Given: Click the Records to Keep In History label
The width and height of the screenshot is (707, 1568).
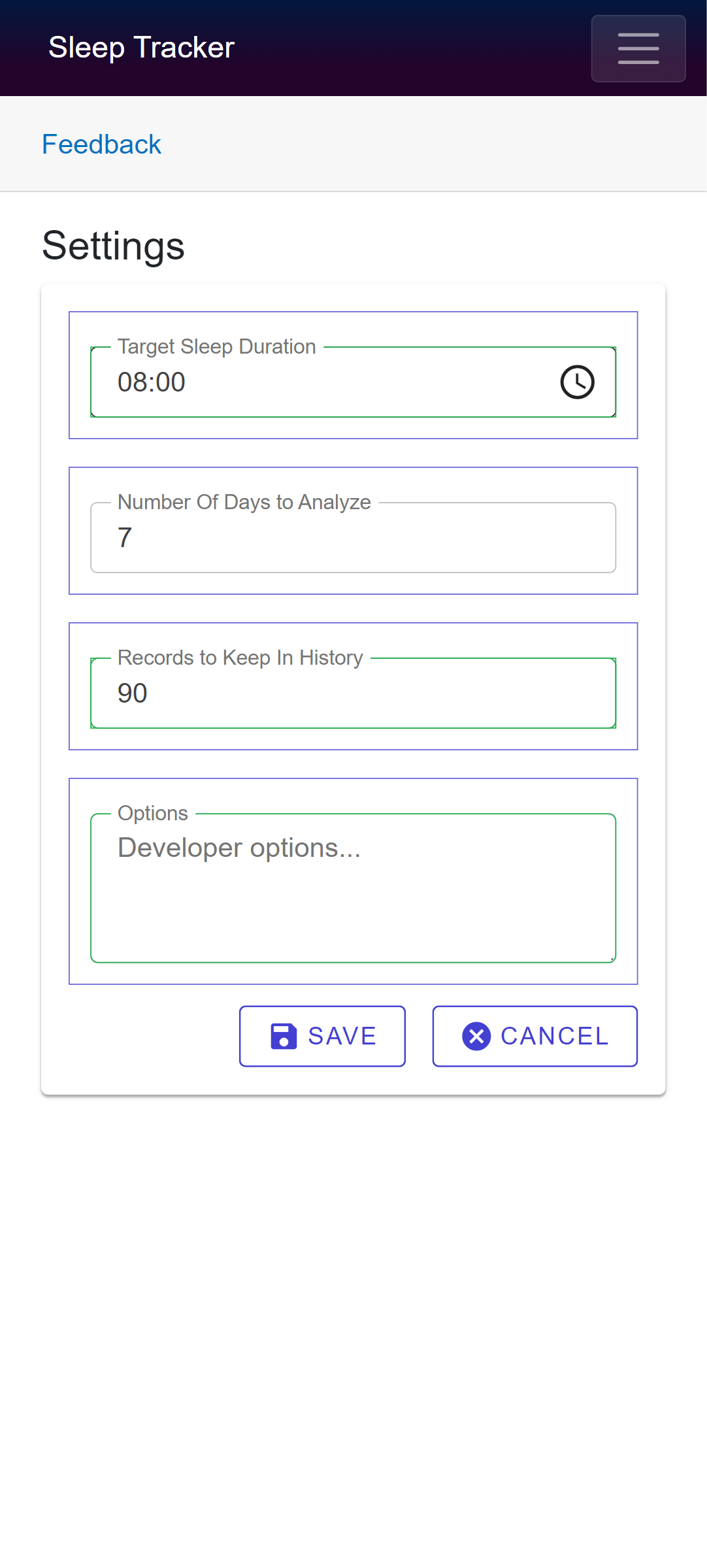Looking at the screenshot, I should click(240, 658).
